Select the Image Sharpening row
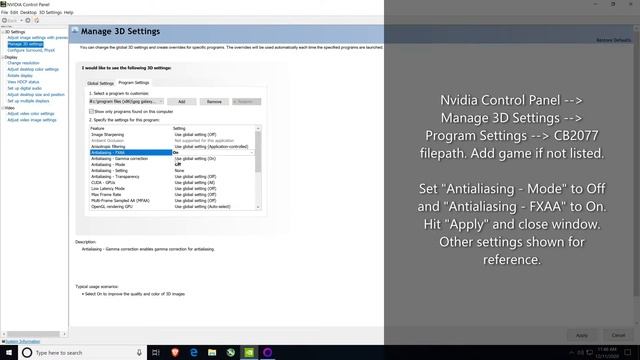Image resolution: width=640 pixels, height=360 pixels. pos(172,134)
